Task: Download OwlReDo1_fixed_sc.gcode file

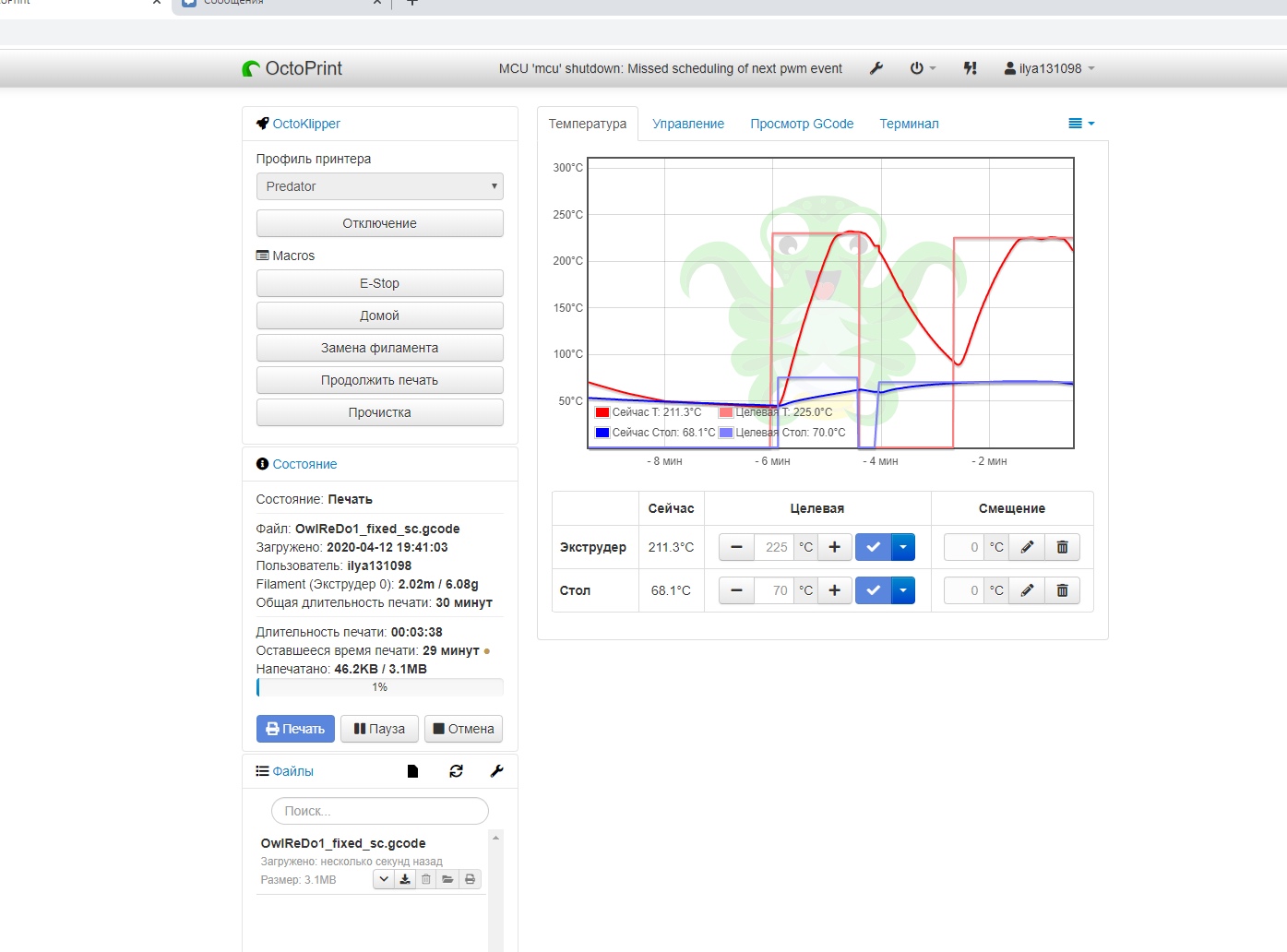Action: pos(405,879)
